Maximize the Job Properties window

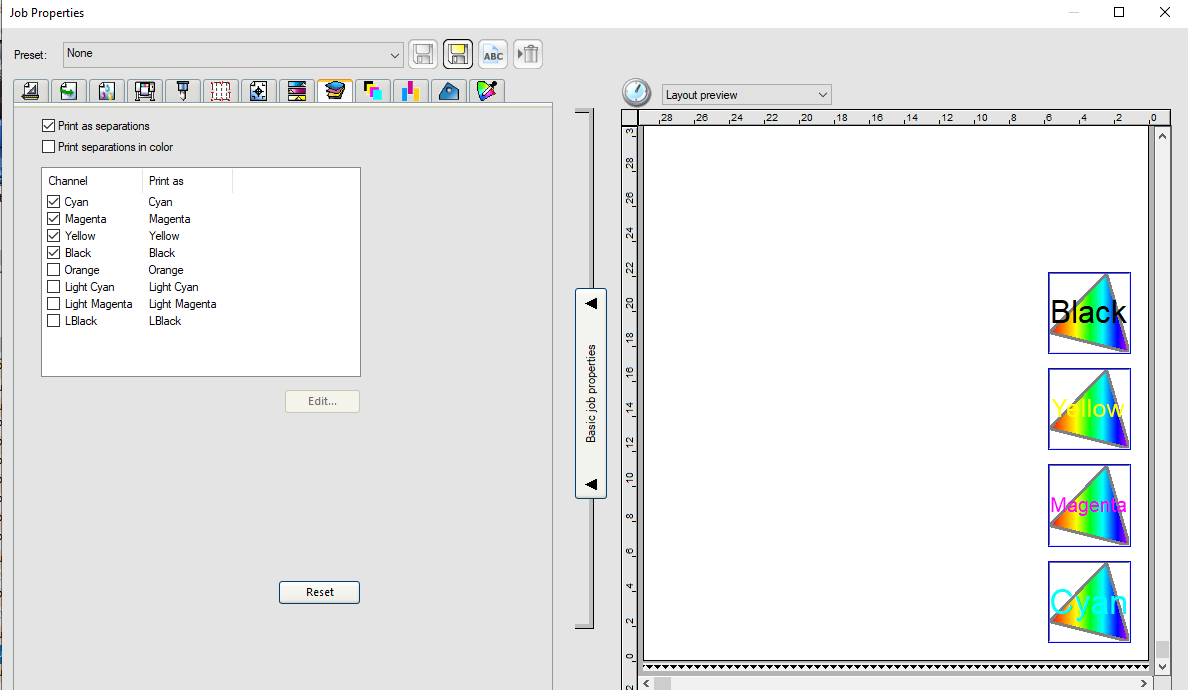click(x=1119, y=12)
